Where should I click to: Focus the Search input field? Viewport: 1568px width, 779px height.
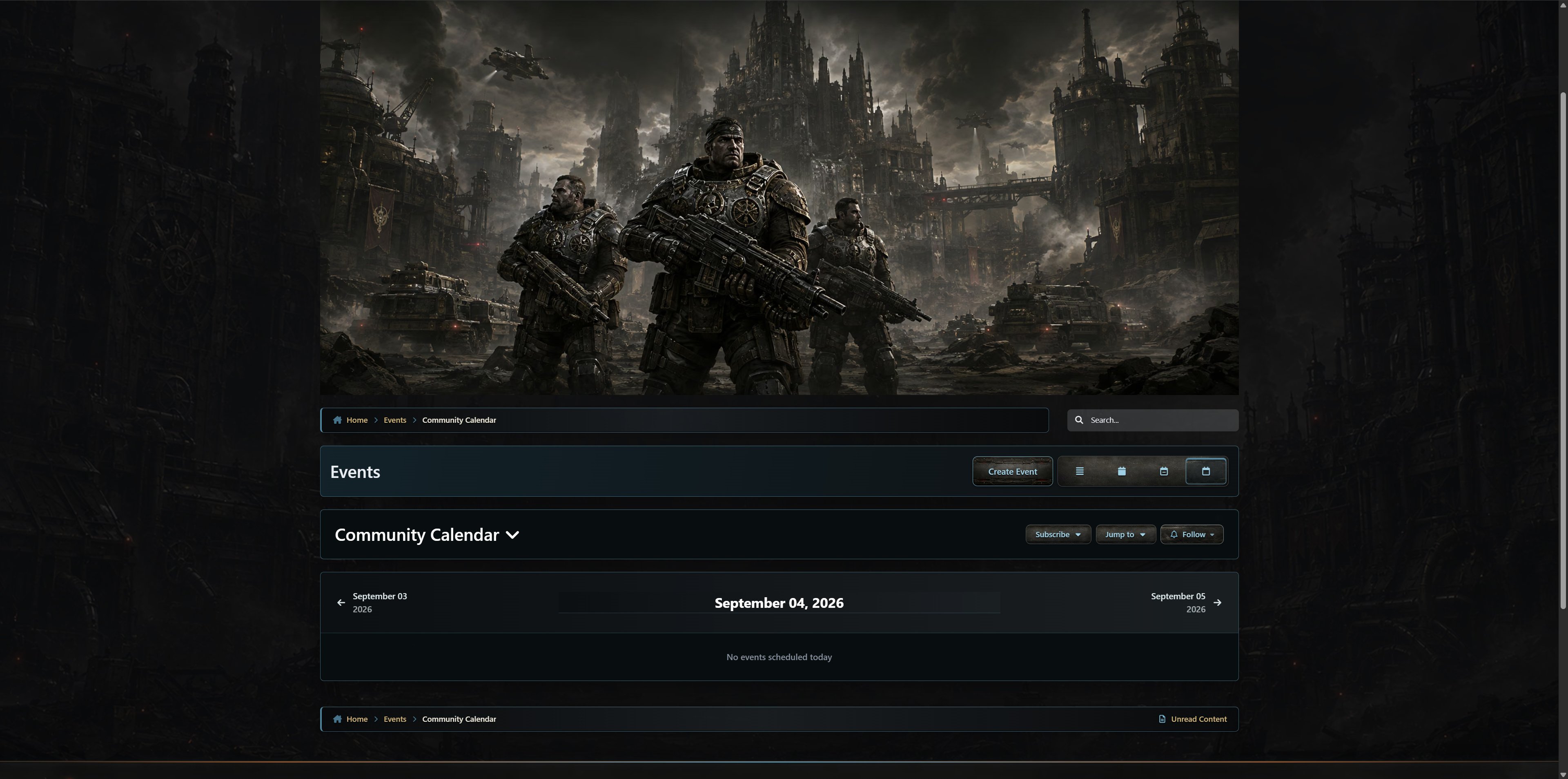click(x=1152, y=420)
